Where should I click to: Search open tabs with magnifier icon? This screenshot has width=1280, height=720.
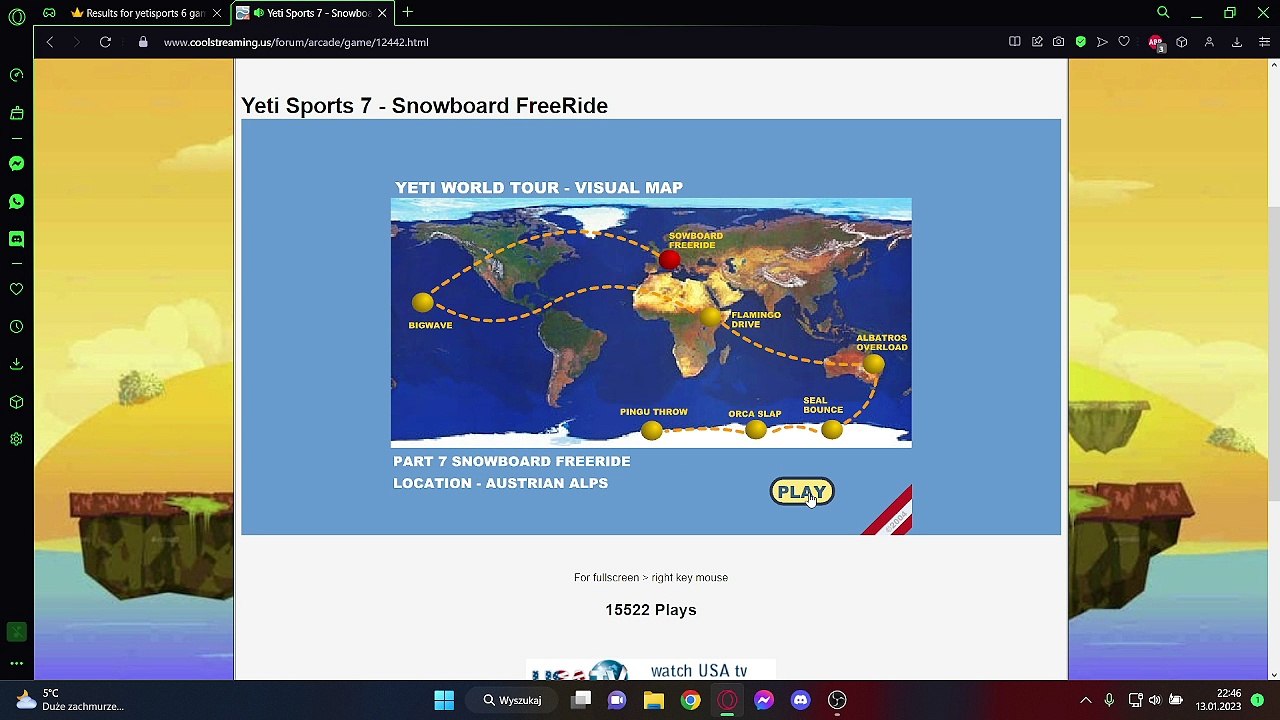(1163, 13)
